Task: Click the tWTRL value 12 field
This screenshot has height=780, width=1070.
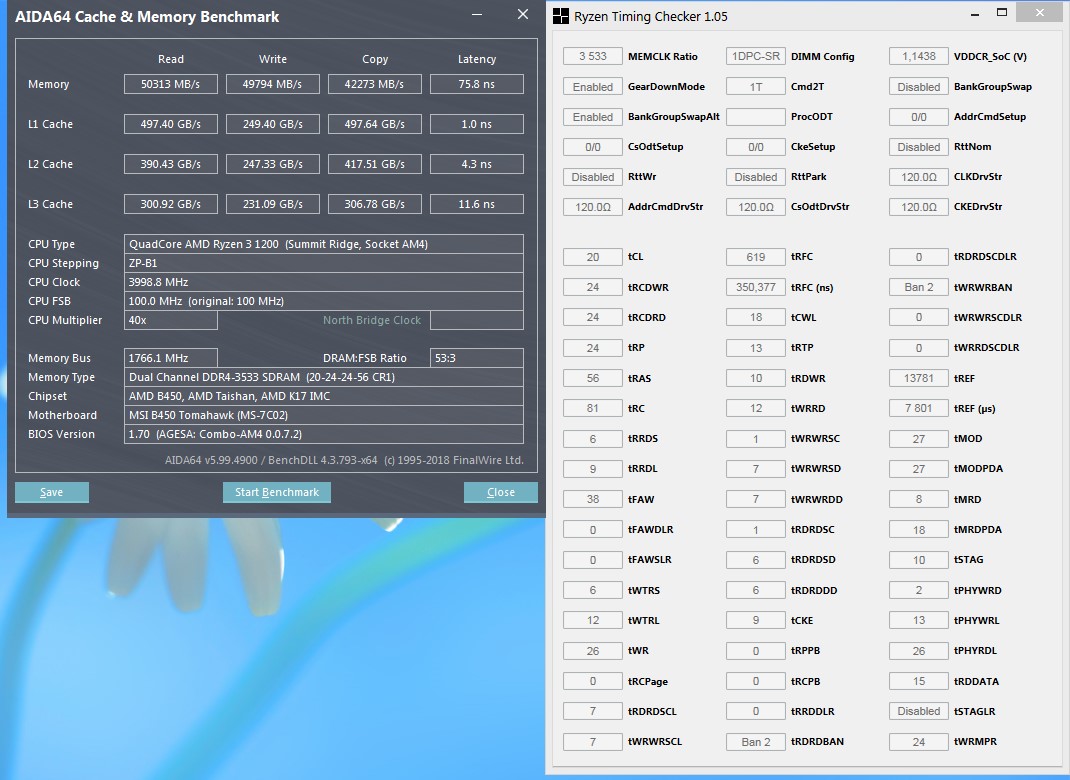Action: coord(592,620)
